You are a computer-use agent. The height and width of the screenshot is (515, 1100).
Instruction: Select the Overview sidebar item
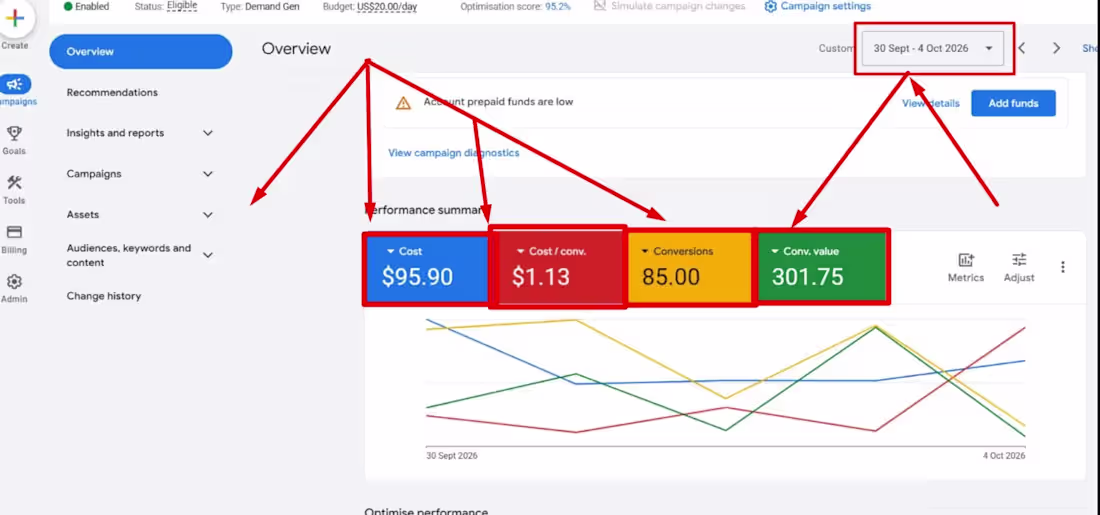140,51
